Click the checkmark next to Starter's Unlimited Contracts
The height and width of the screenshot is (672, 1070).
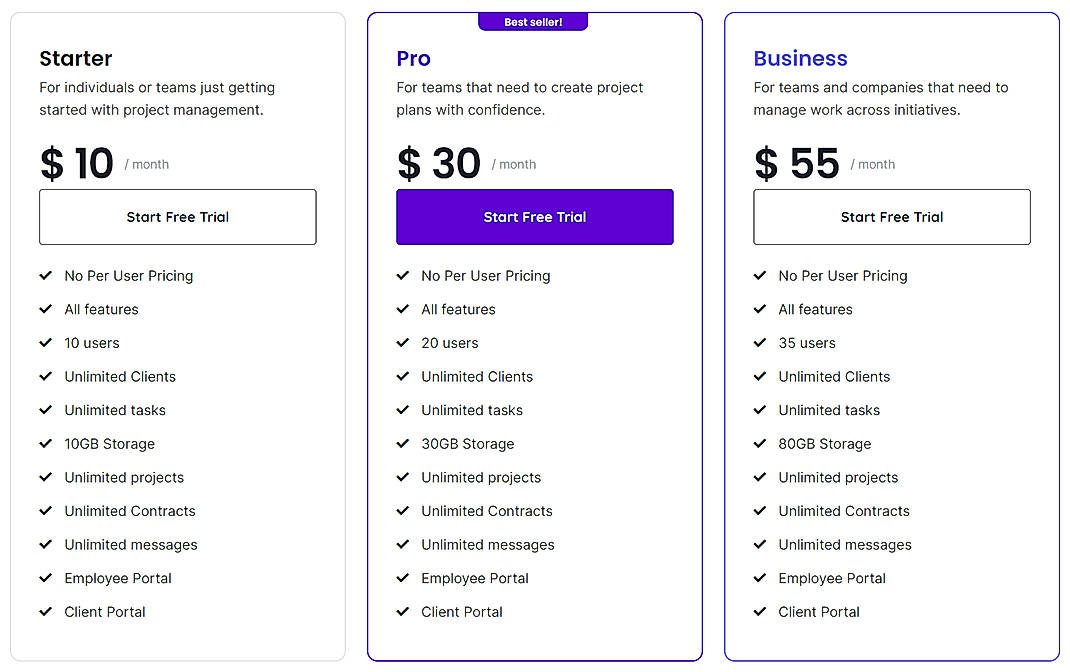[46, 511]
